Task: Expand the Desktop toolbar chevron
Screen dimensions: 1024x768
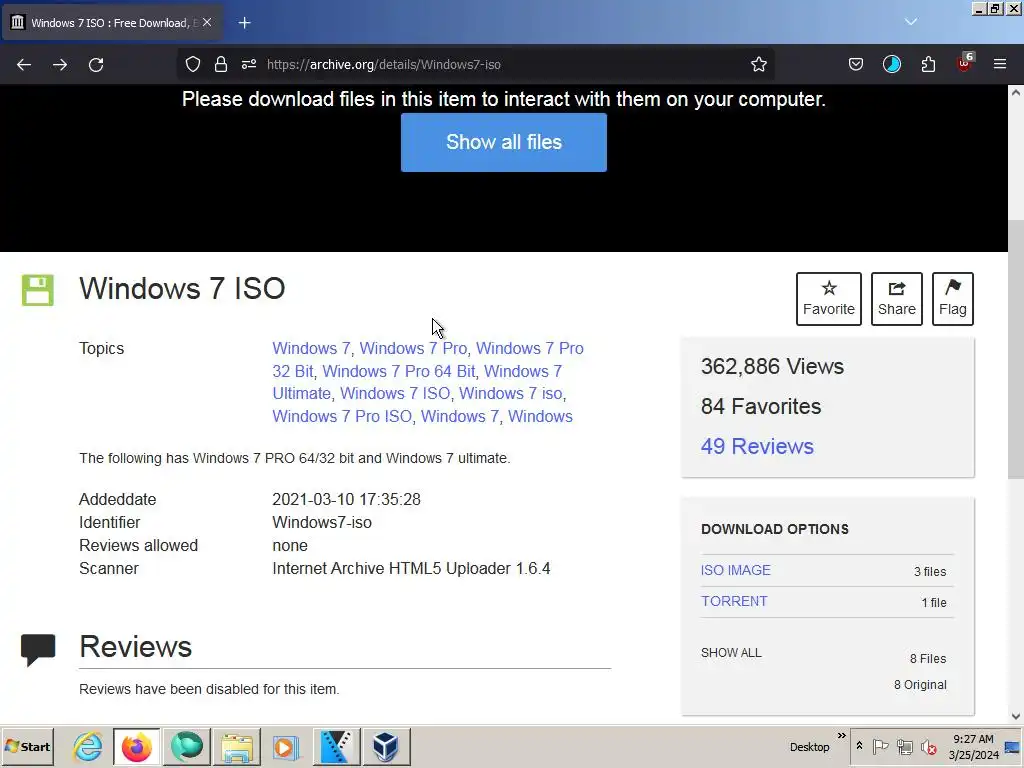Action: tap(842, 735)
